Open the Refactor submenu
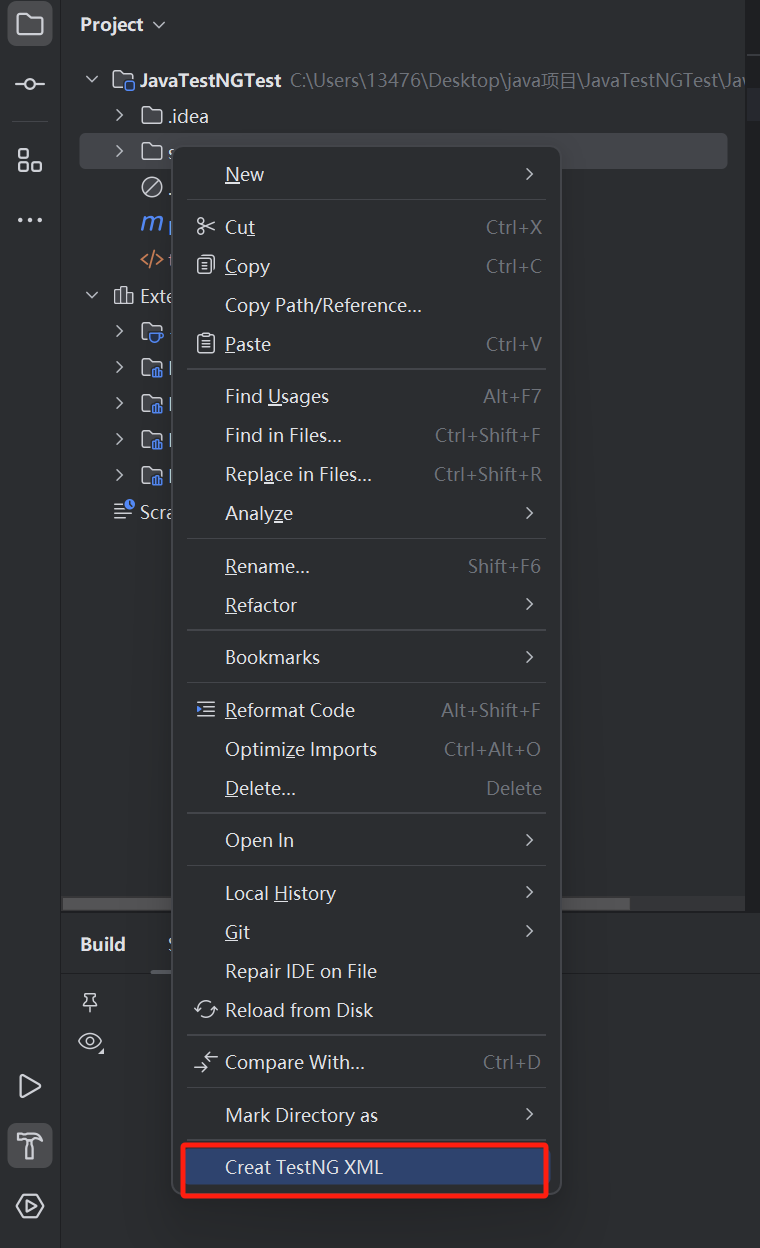The width and height of the screenshot is (760, 1248). click(x=366, y=605)
